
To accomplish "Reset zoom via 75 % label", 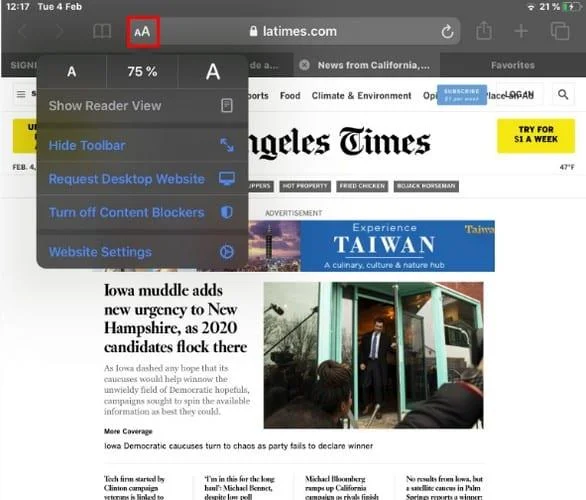I will (142, 71).
